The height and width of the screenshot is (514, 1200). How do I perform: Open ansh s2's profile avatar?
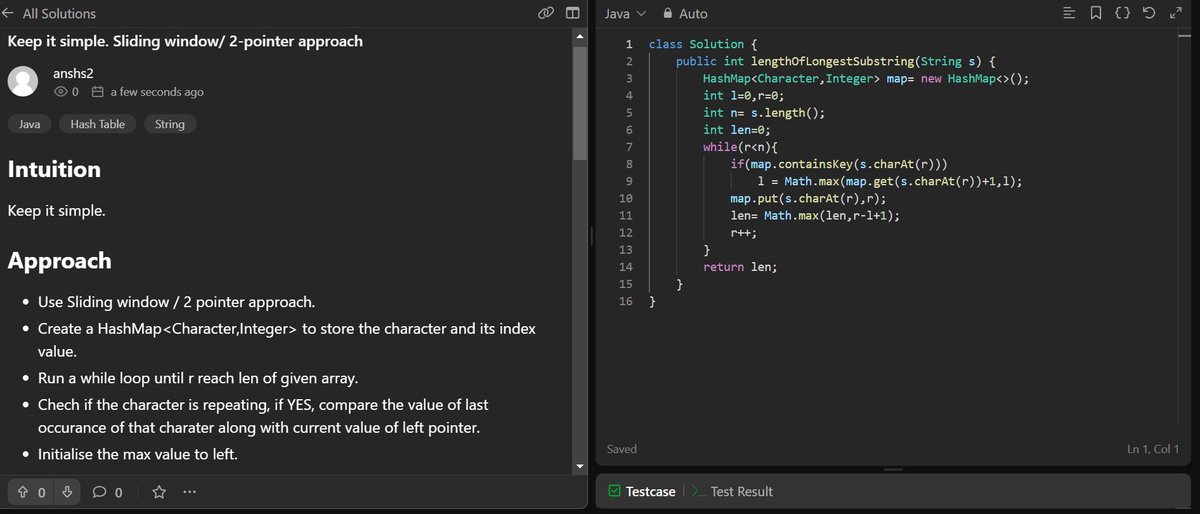click(24, 82)
